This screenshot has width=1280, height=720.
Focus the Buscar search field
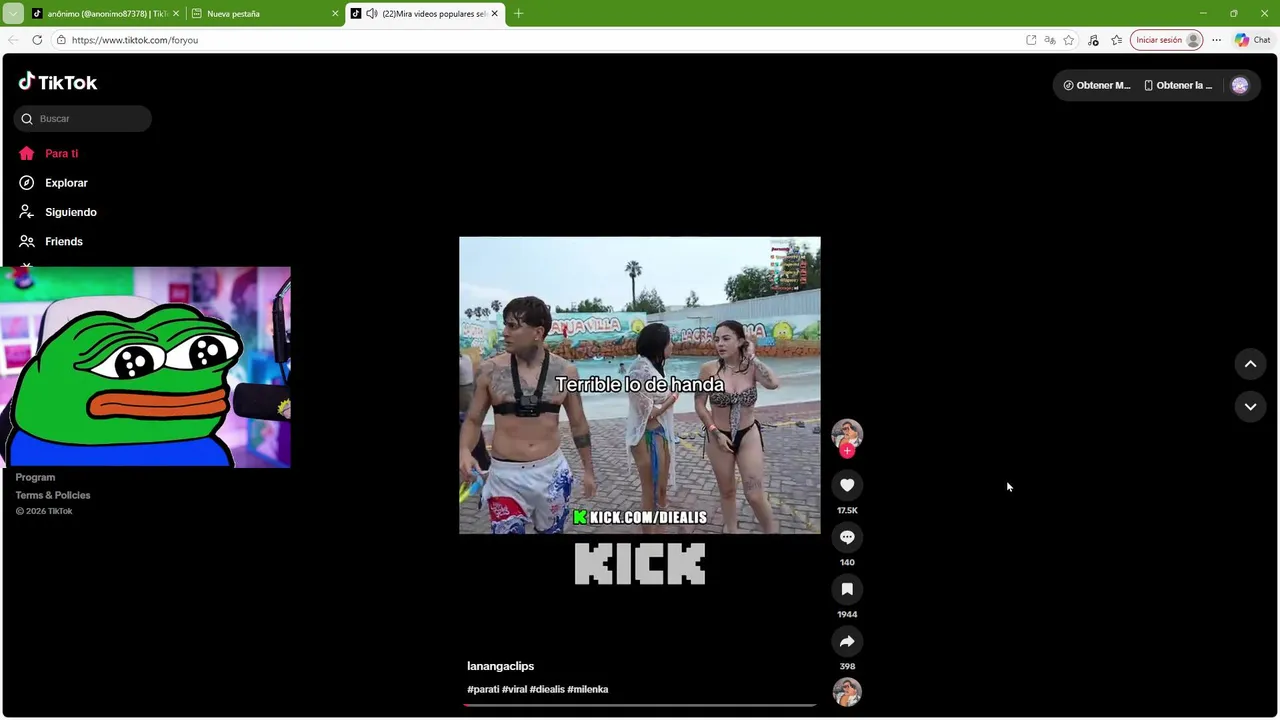coord(83,119)
